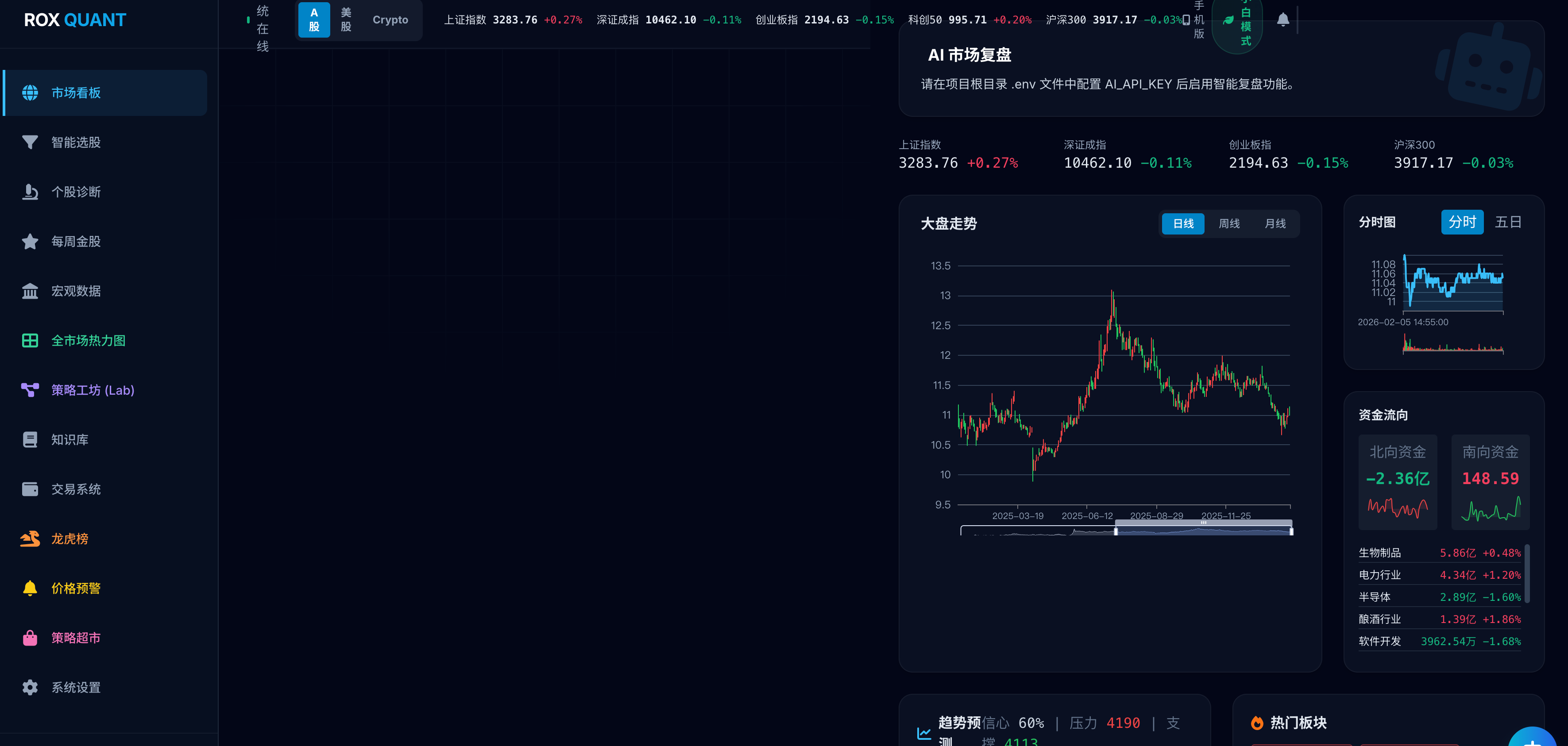The height and width of the screenshot is (746, 1568).
Task: Switch market to 美股
Action: pyautogui.click(x=346, y=19)
